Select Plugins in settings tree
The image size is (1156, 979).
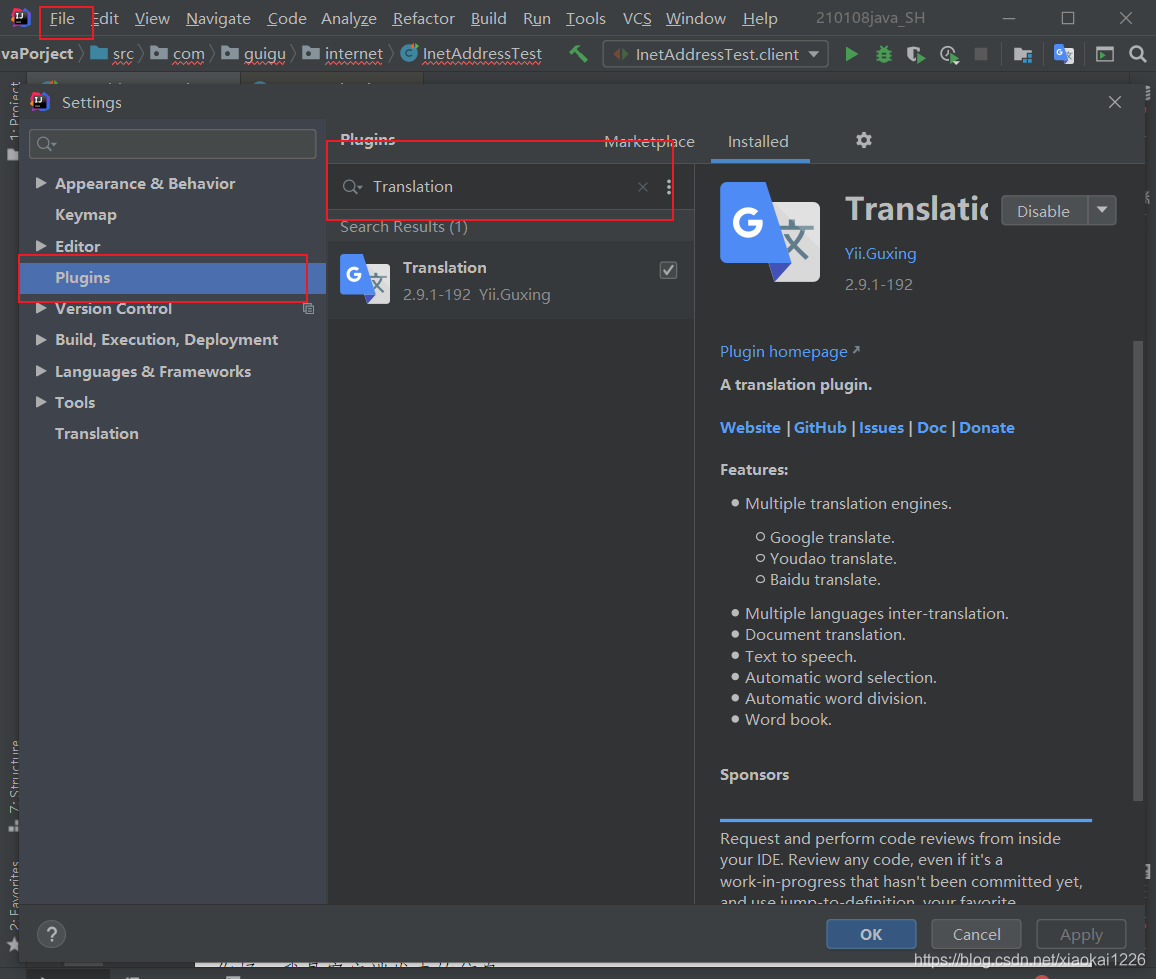click(x=172, y=278)
